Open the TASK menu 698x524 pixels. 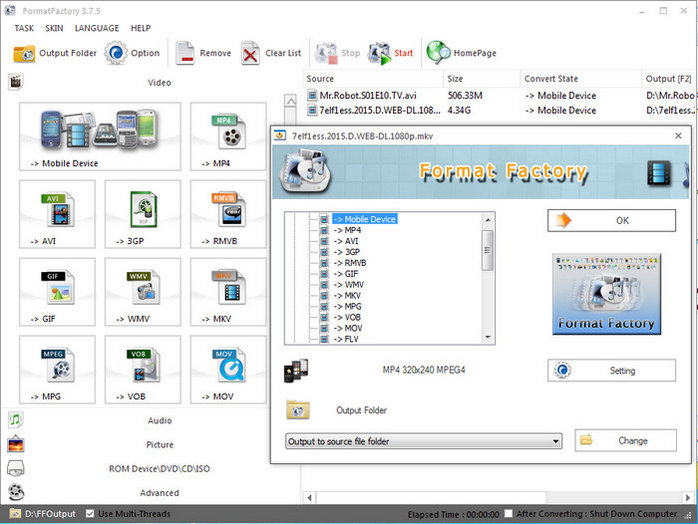point(24,28)
